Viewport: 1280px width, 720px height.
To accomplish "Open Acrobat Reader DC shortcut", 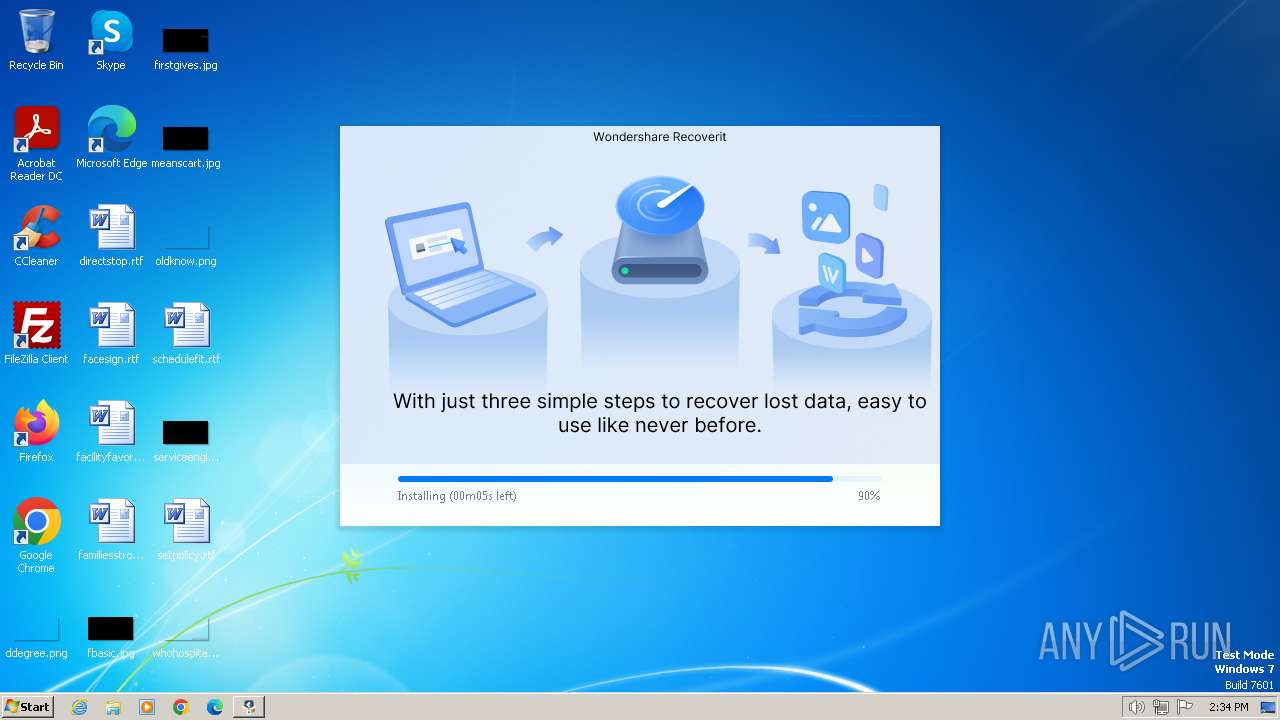I will (36, 144).
